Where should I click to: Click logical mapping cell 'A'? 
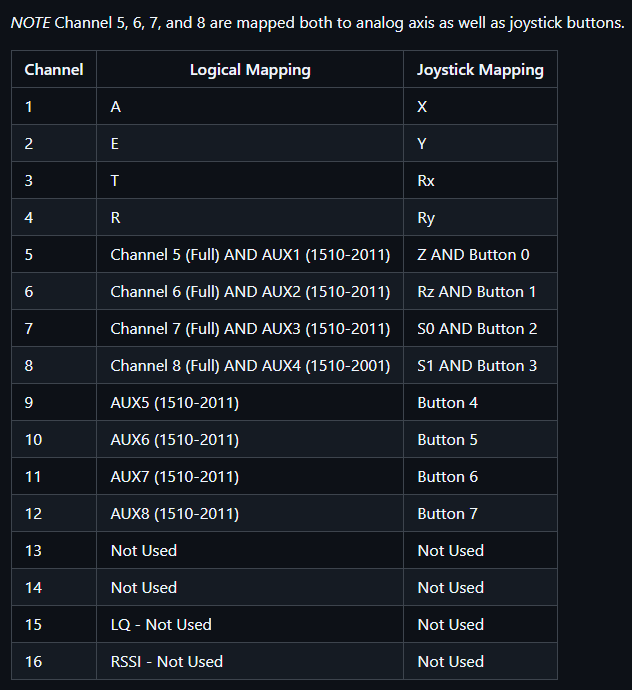coord(116,107)
